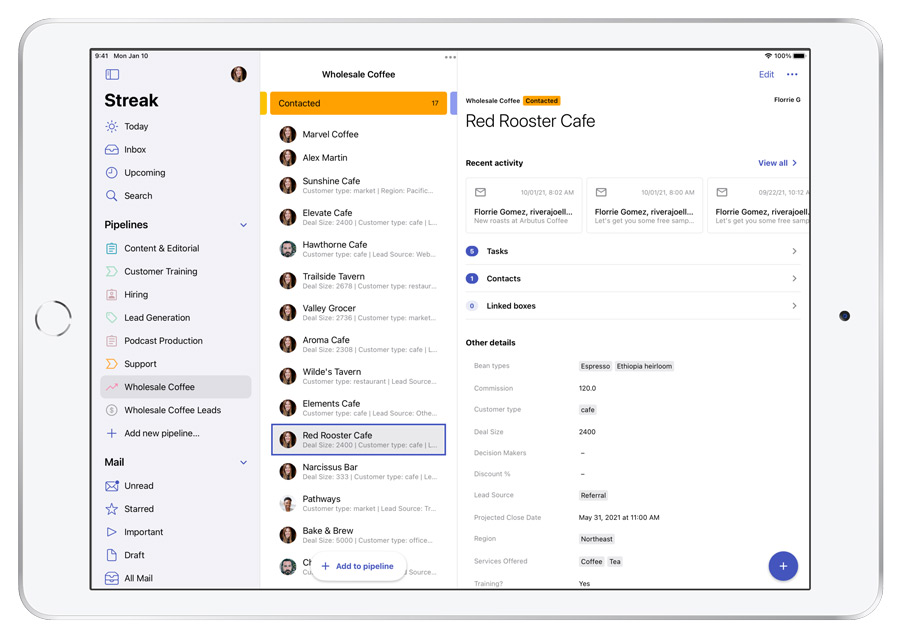Click the Espresso bean type tag

tap(595, 366)
